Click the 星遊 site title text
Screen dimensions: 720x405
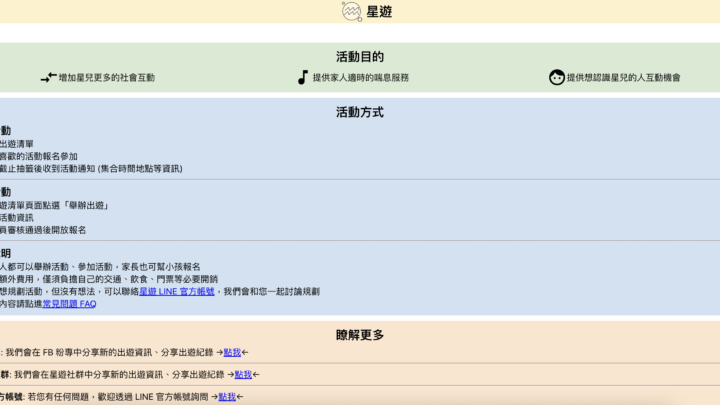[379, 12]
